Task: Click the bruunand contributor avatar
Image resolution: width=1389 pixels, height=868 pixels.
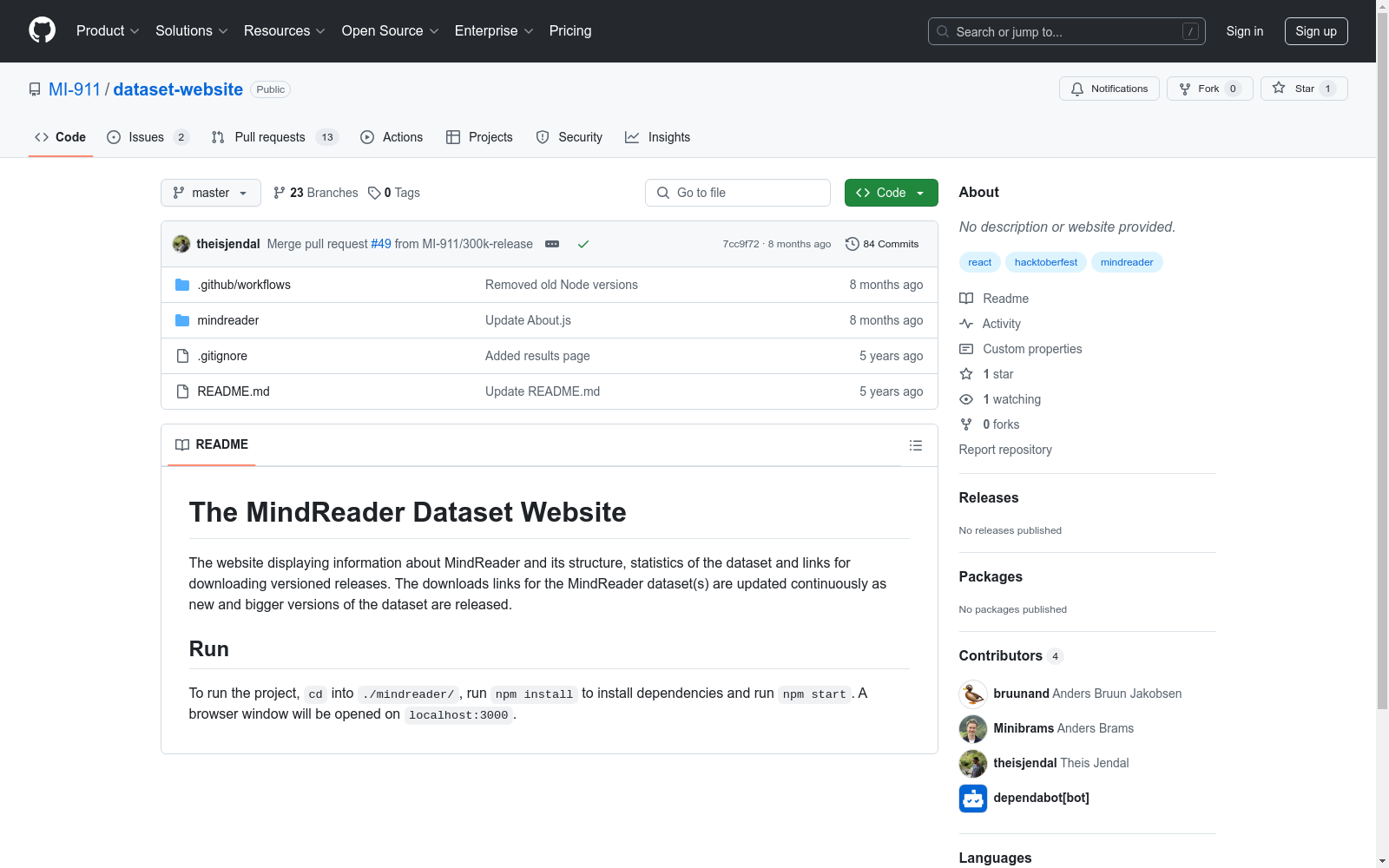Action: coord(973,694)
